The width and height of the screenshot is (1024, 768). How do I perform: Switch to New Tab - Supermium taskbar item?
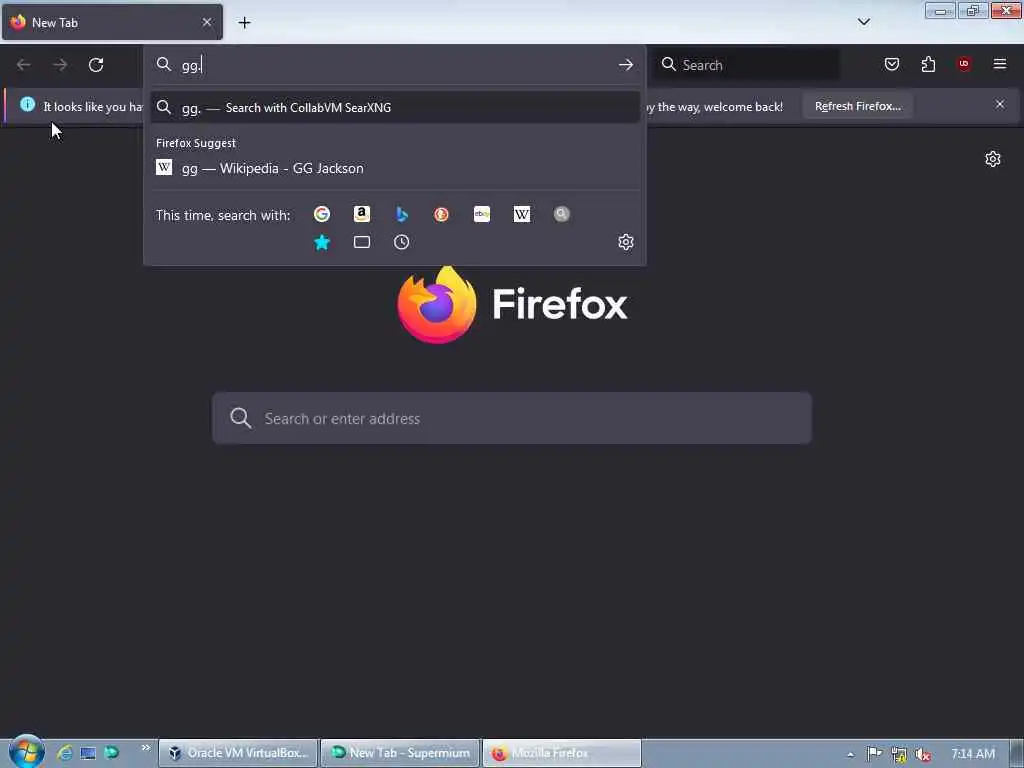tap(400, 753)
